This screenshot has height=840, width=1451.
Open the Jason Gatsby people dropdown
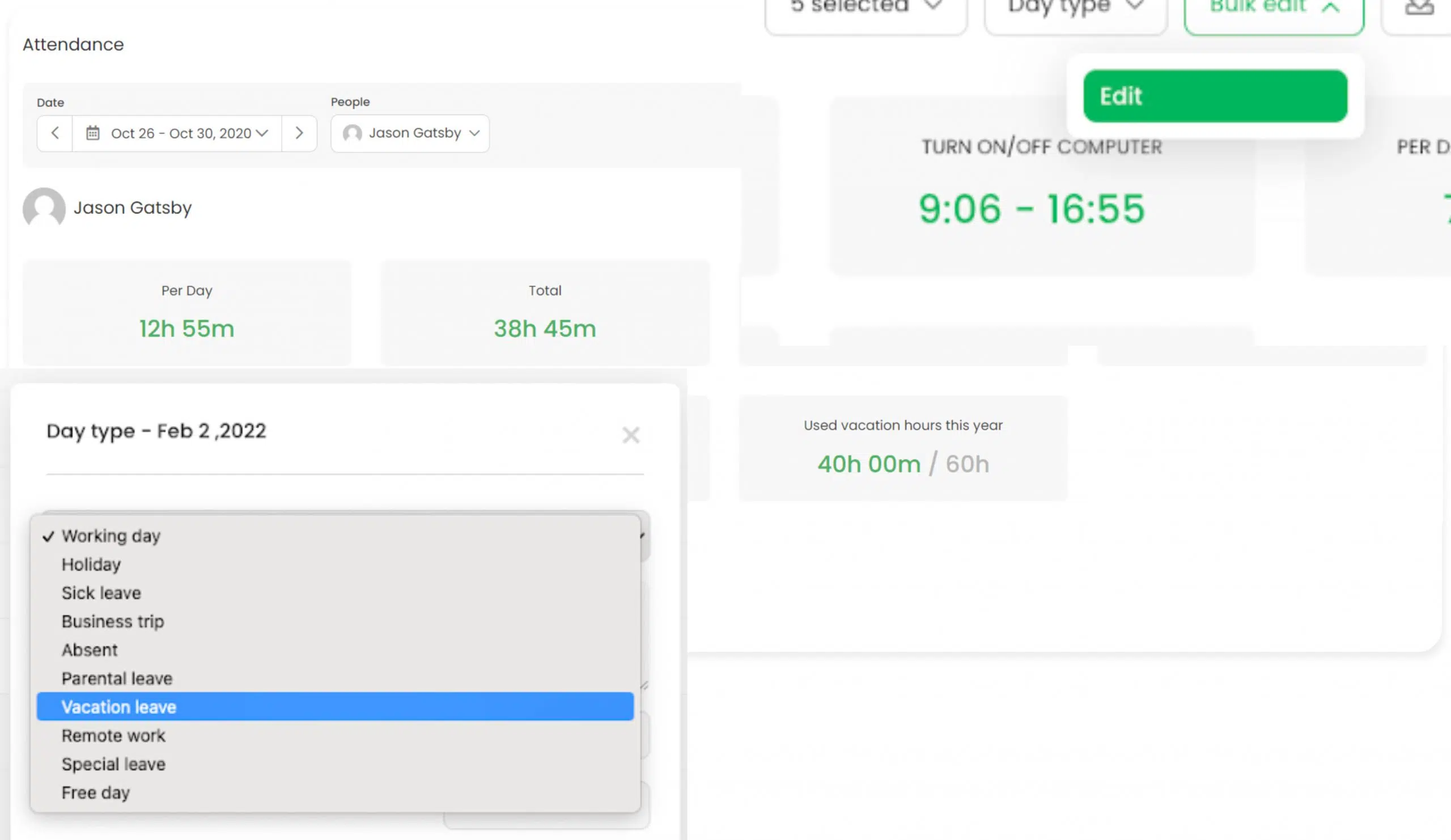click(x=410, y=133)
